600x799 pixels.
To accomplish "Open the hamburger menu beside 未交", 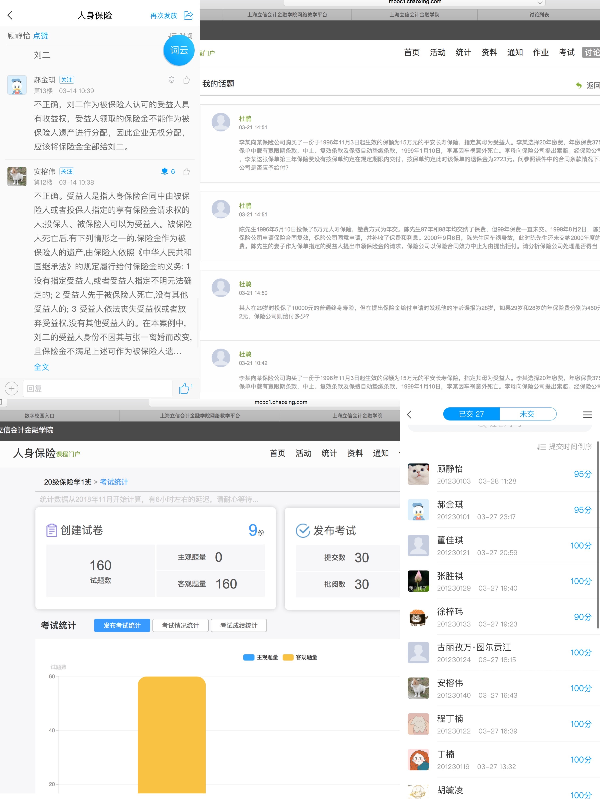I will coord(587,414).
